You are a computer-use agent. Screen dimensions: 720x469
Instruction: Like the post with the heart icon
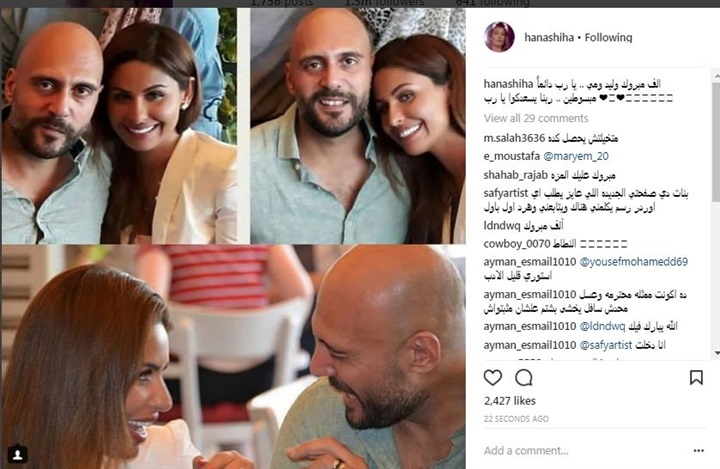click(493, 378)
